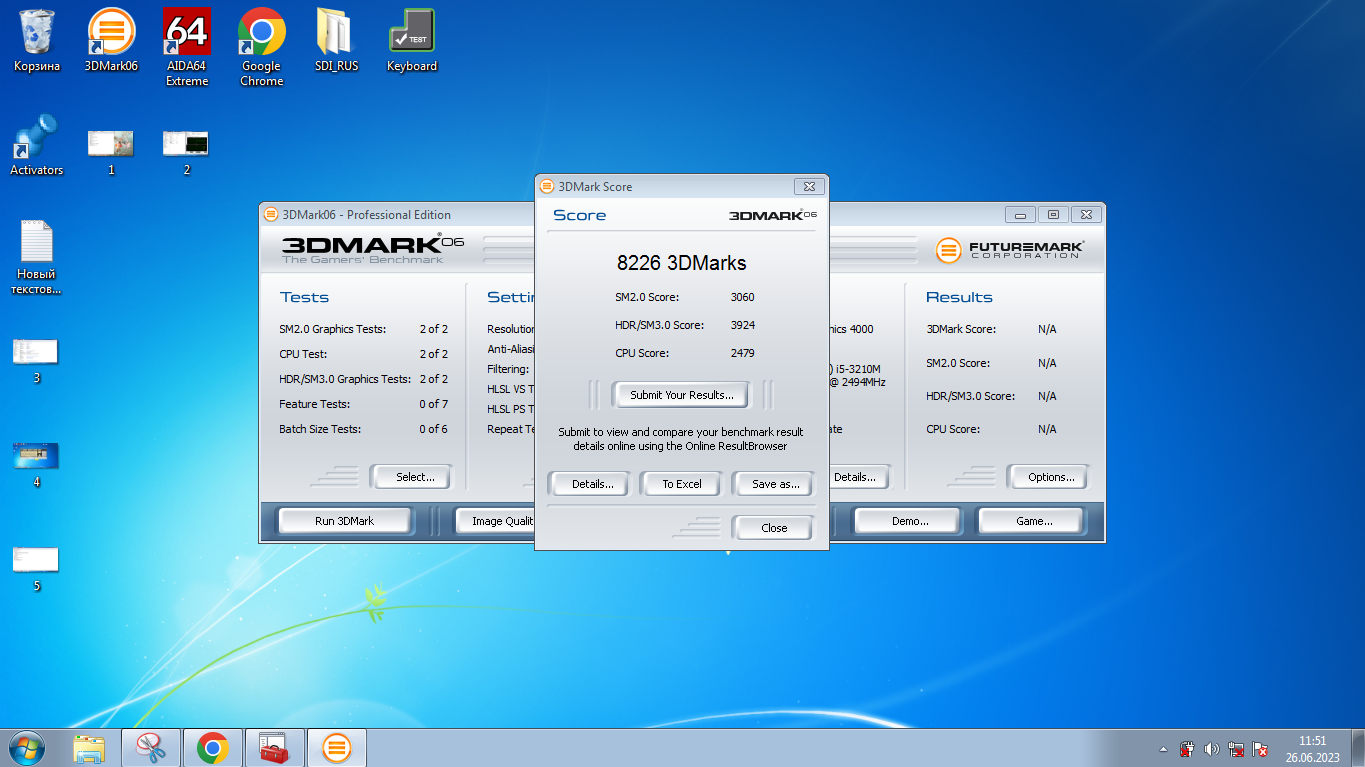
Task: Click the CPU Test label in Tests
Action: pyautogui.click(x=303, y=354)
